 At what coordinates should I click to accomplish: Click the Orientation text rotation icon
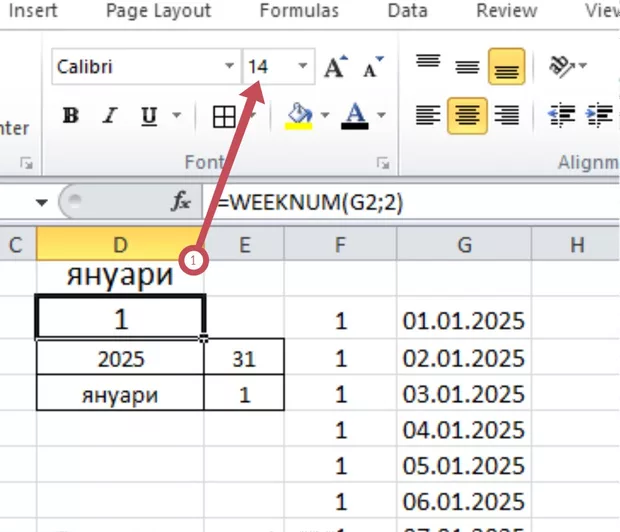(x=561, y=66)
